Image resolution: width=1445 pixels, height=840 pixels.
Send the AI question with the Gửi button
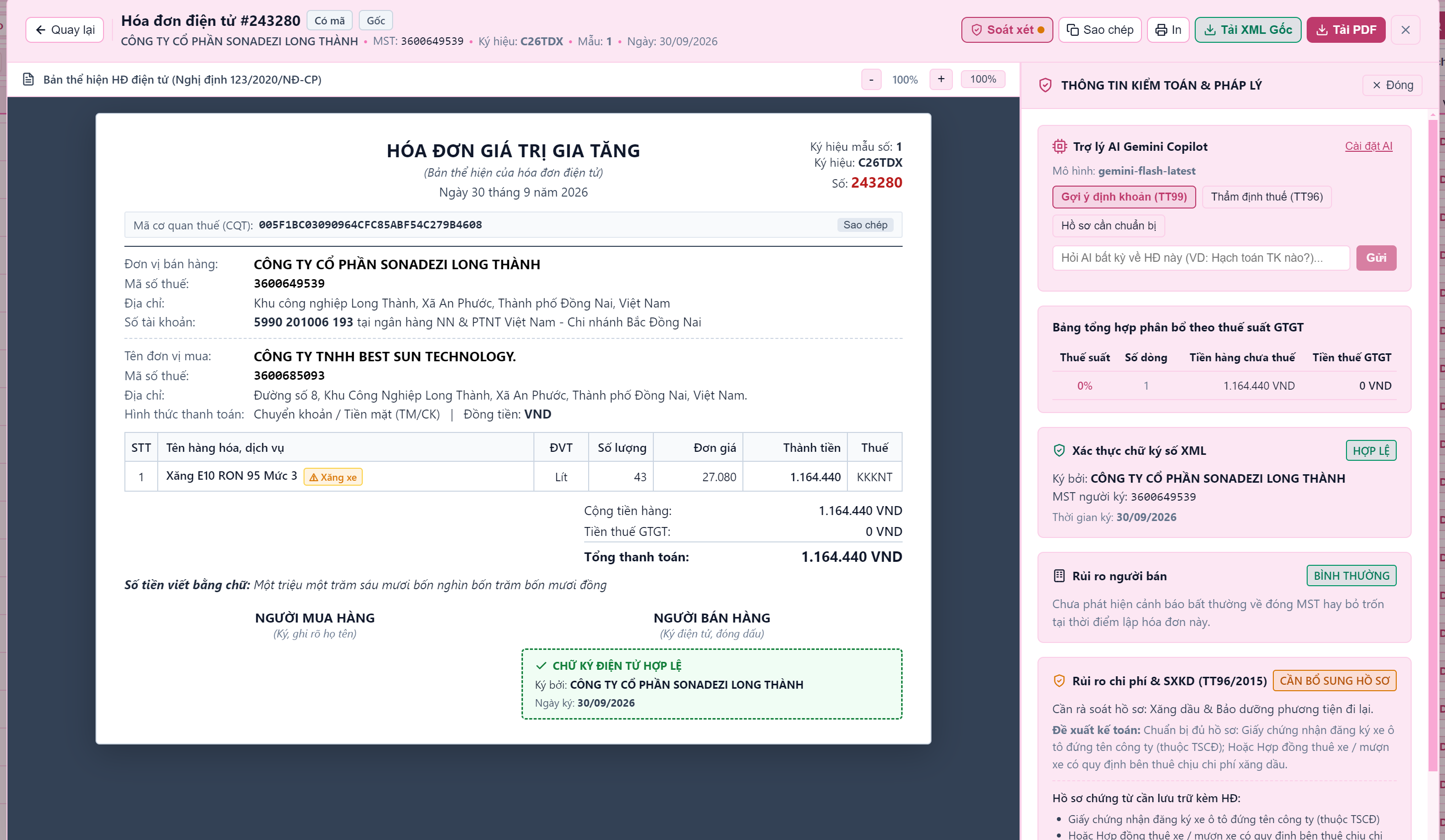(1376, 258)
